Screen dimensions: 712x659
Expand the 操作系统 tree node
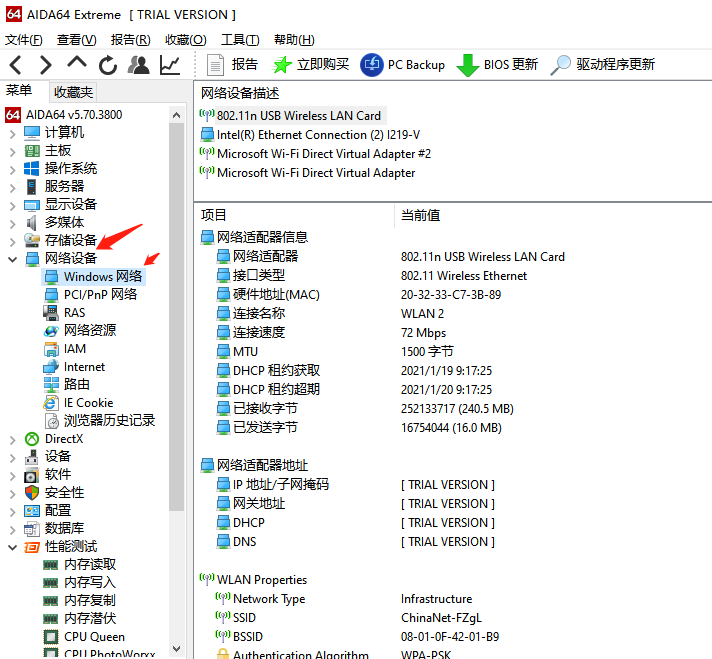(12, 169)
